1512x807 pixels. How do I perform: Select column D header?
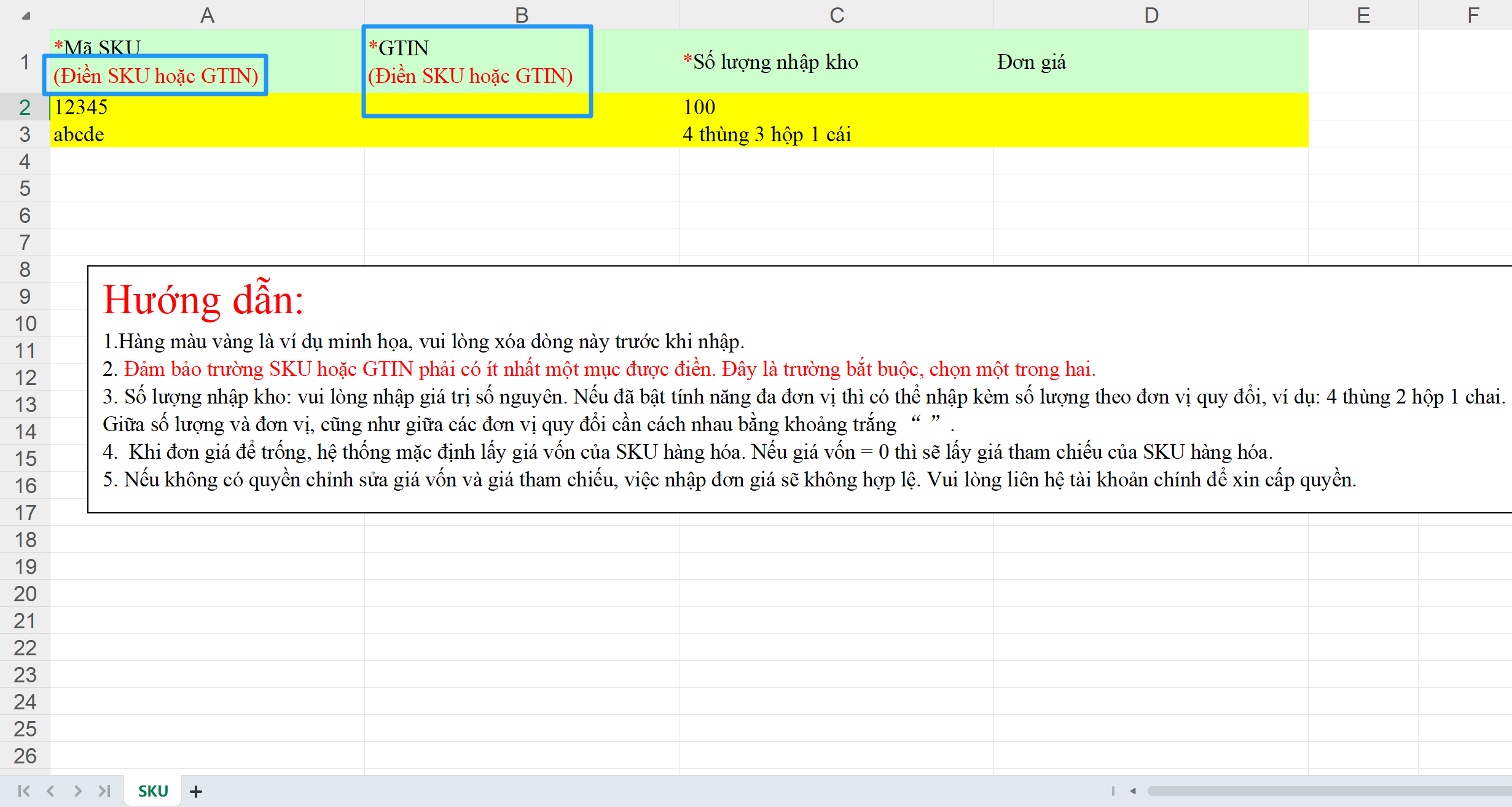1151,15
